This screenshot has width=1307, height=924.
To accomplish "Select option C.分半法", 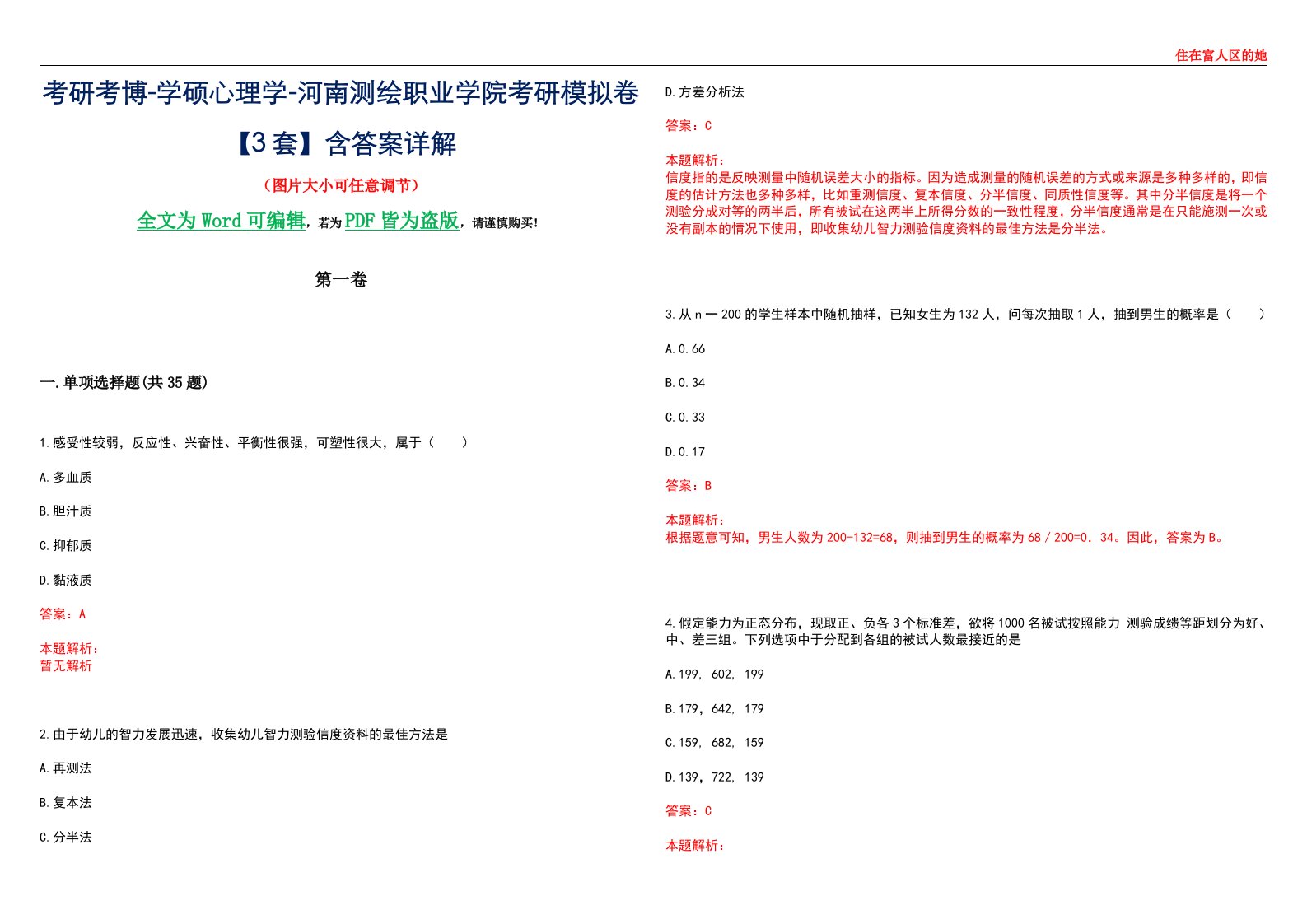I will click(x=66, y=838).
